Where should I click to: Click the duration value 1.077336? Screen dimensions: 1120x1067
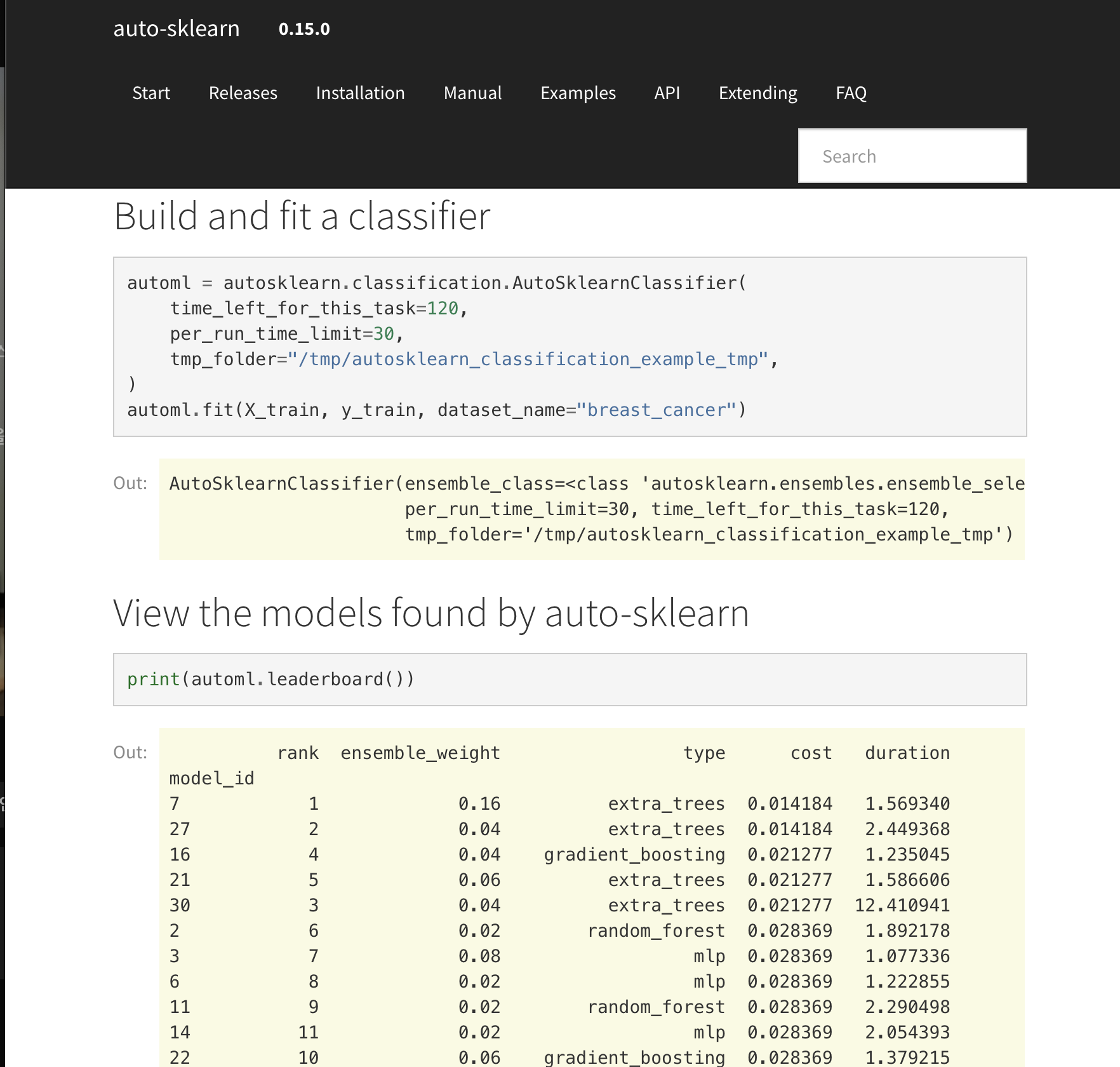pyautogui.click(x=907, y=956)
